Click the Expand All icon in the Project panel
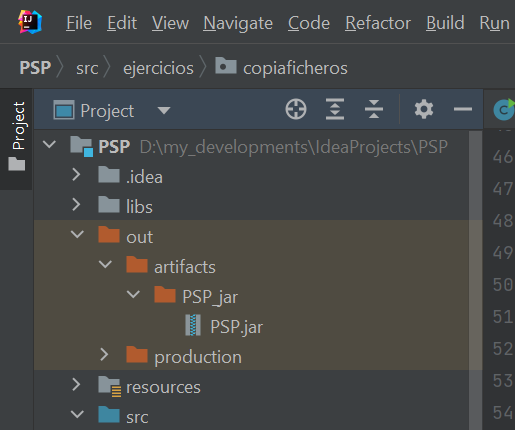 pos(335,109)
